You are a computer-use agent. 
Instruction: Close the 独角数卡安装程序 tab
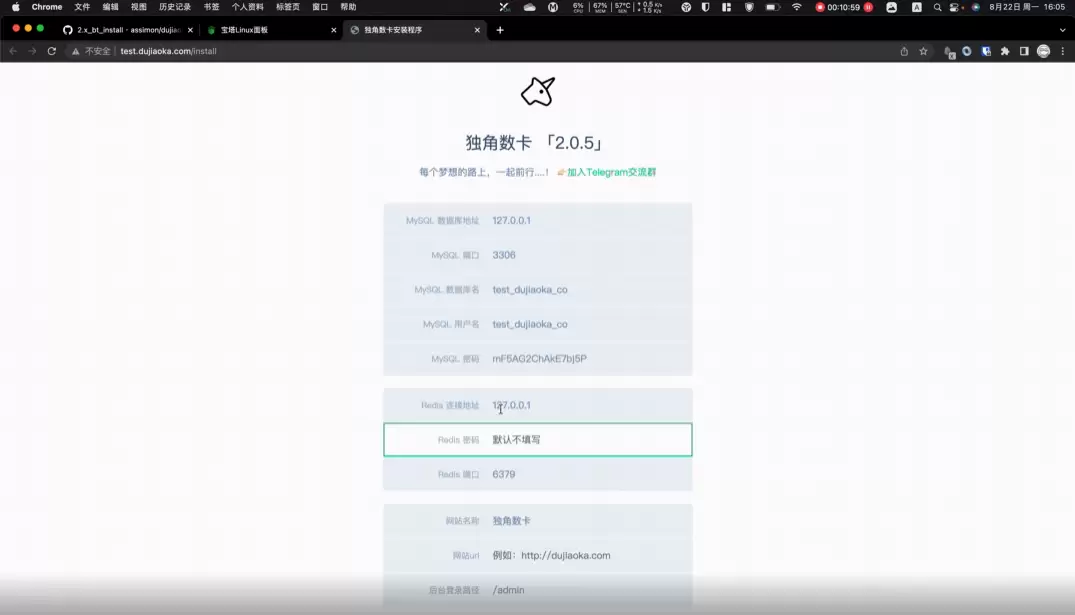477,30
